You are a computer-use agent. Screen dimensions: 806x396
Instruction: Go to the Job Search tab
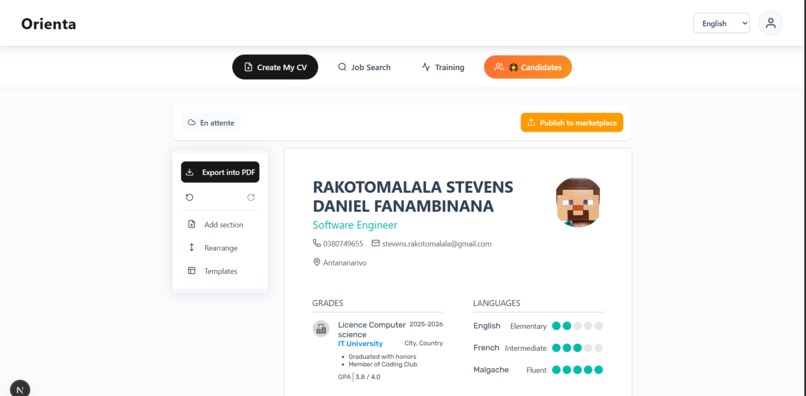[364, 67]
